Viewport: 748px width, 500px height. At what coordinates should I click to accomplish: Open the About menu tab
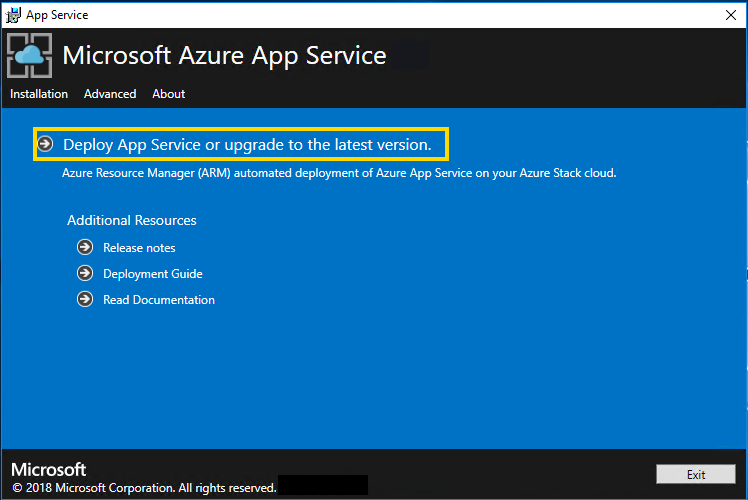[x=169, y=94]
